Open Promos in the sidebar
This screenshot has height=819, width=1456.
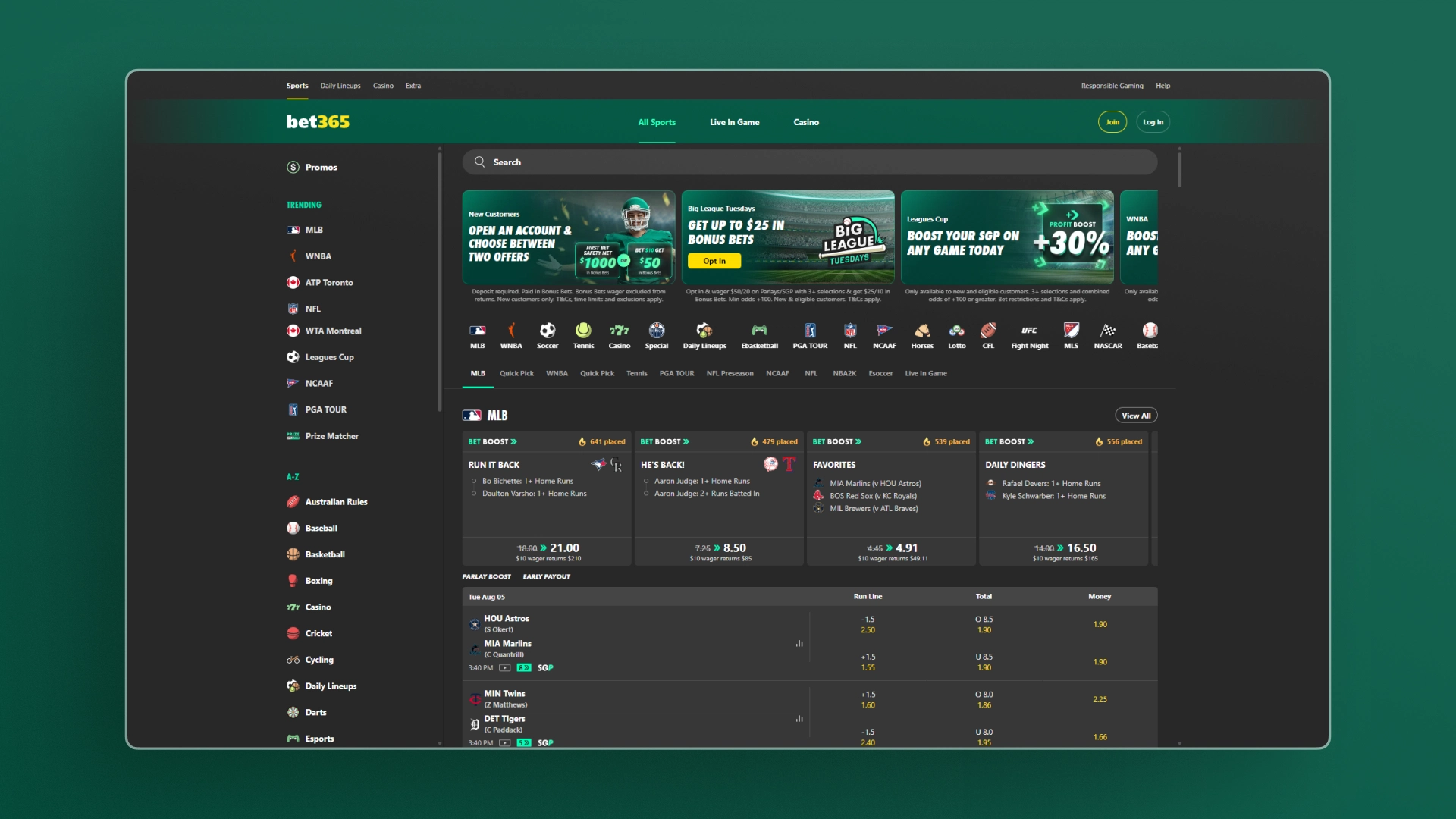point(312,167)
